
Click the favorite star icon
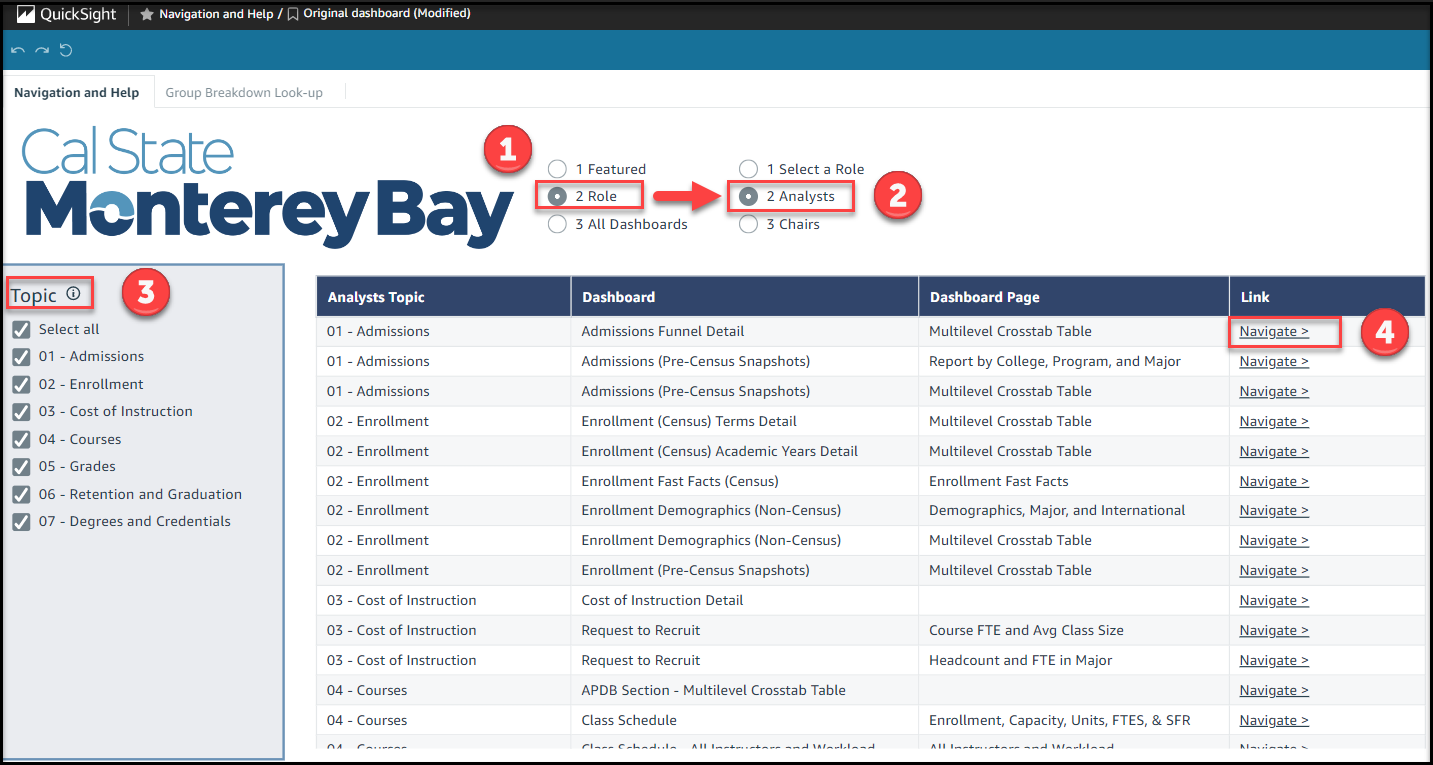147,14
